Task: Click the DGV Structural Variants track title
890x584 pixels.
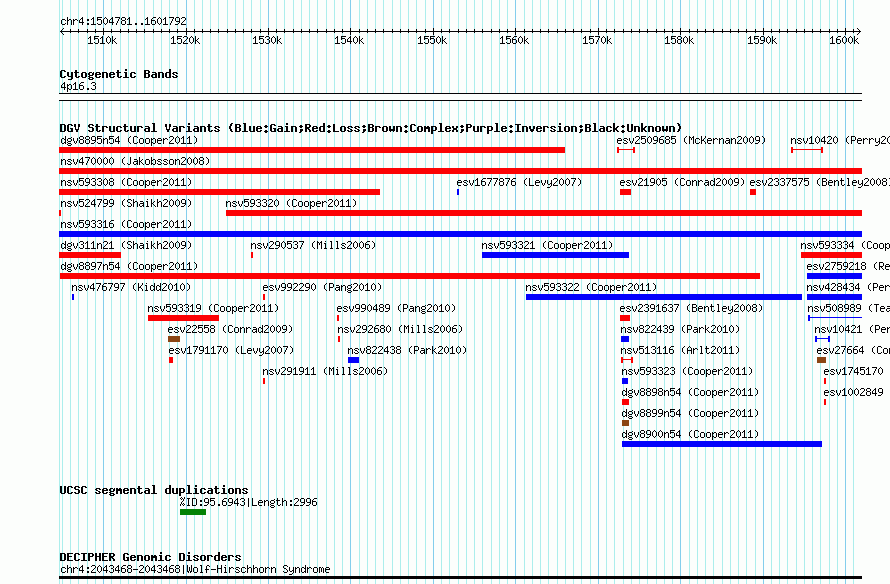Action: tap(371, 128)
